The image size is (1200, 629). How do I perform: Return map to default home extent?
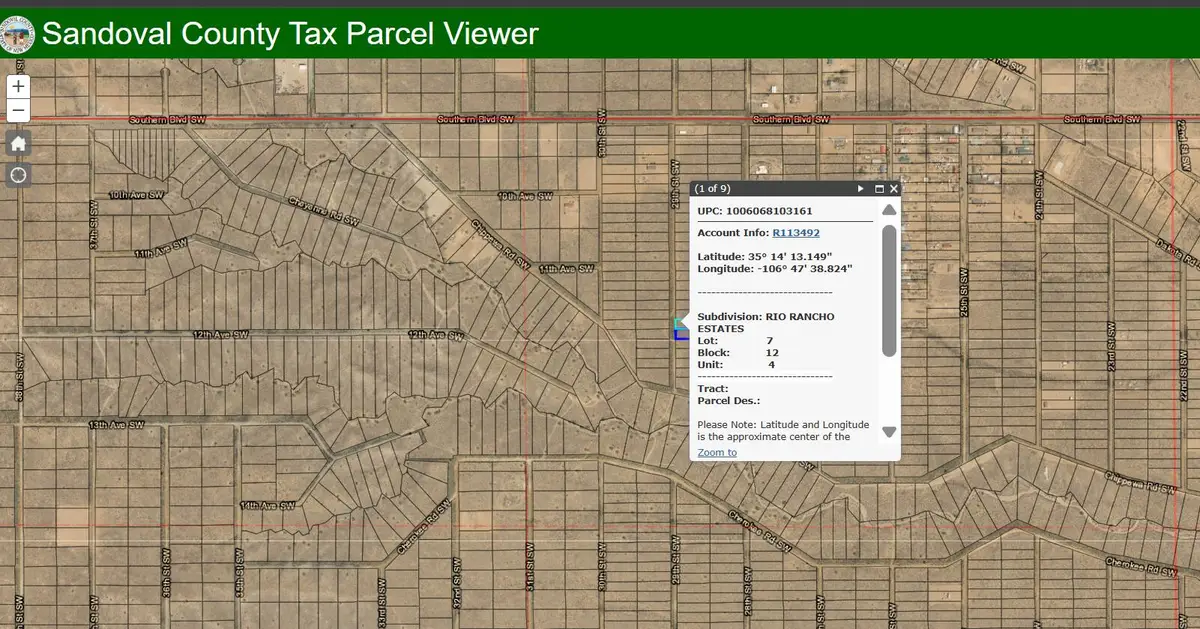18,143
